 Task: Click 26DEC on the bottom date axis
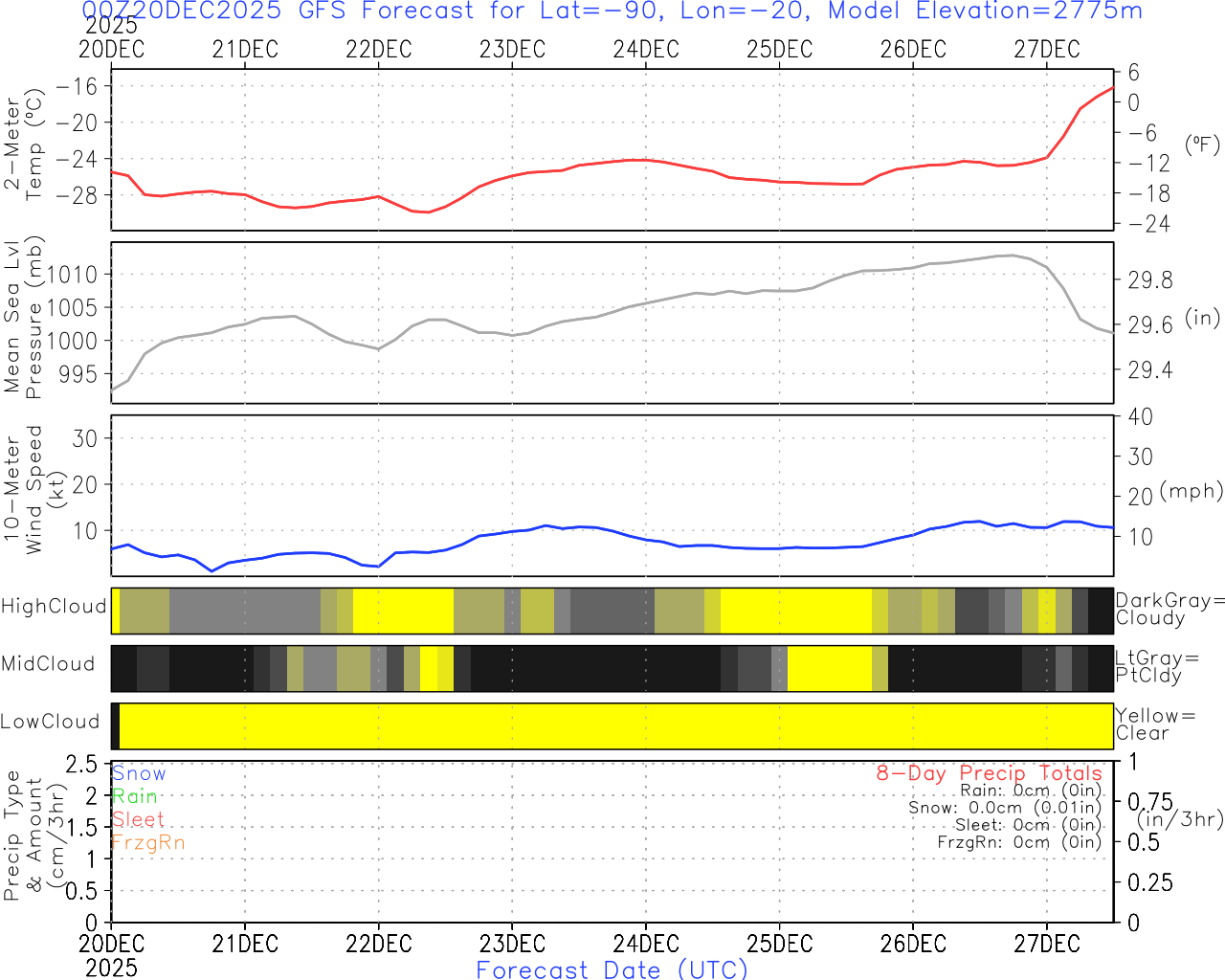point(913,944)
